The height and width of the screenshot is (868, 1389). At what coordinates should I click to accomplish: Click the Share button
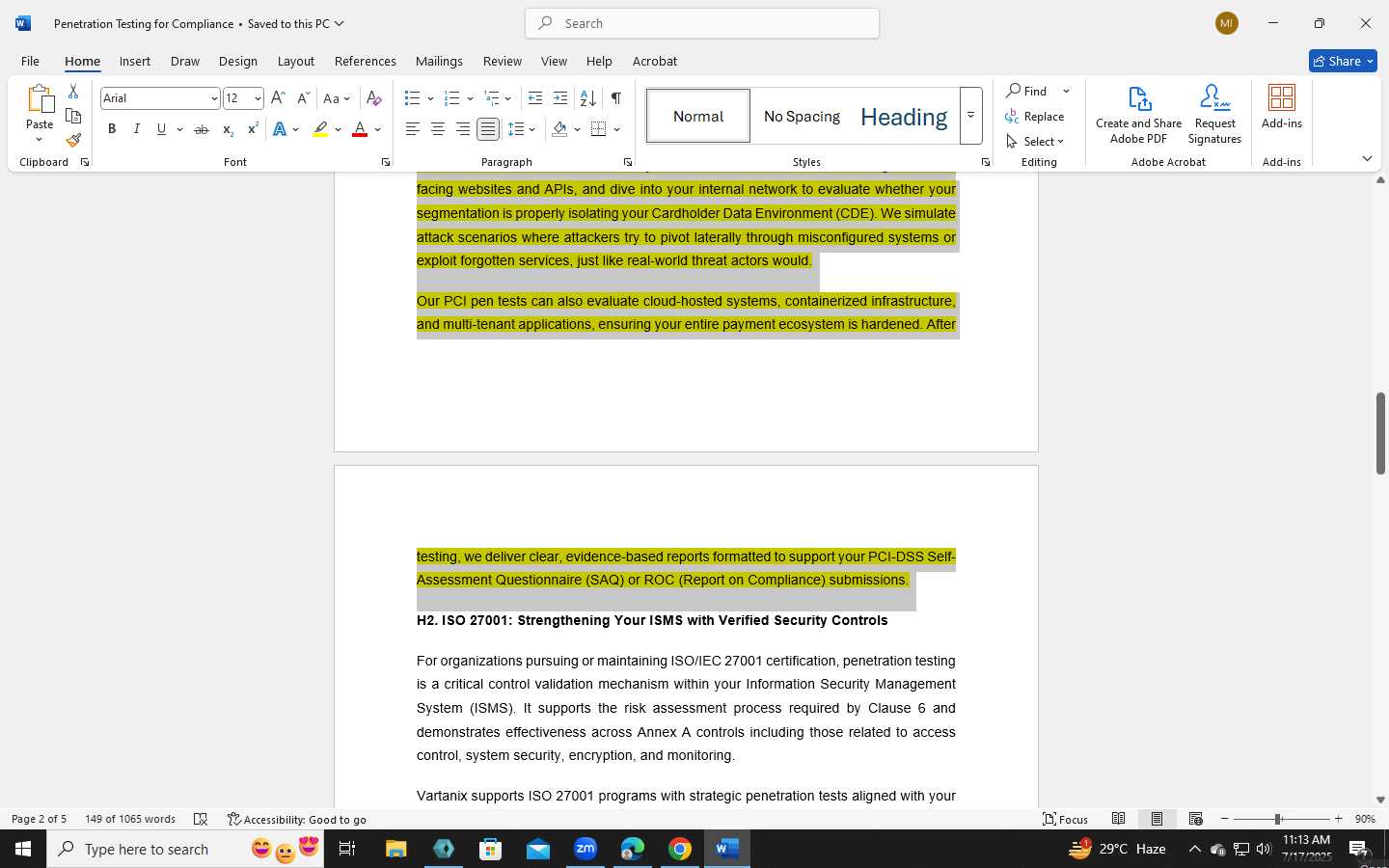pos(1344,61)
